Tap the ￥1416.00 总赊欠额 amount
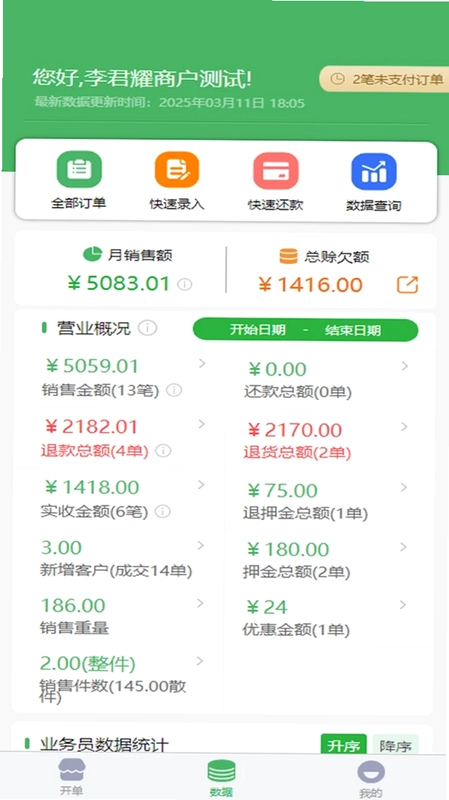Image resolution: width=449 pixels, height=800 pixels. [311, 285]
